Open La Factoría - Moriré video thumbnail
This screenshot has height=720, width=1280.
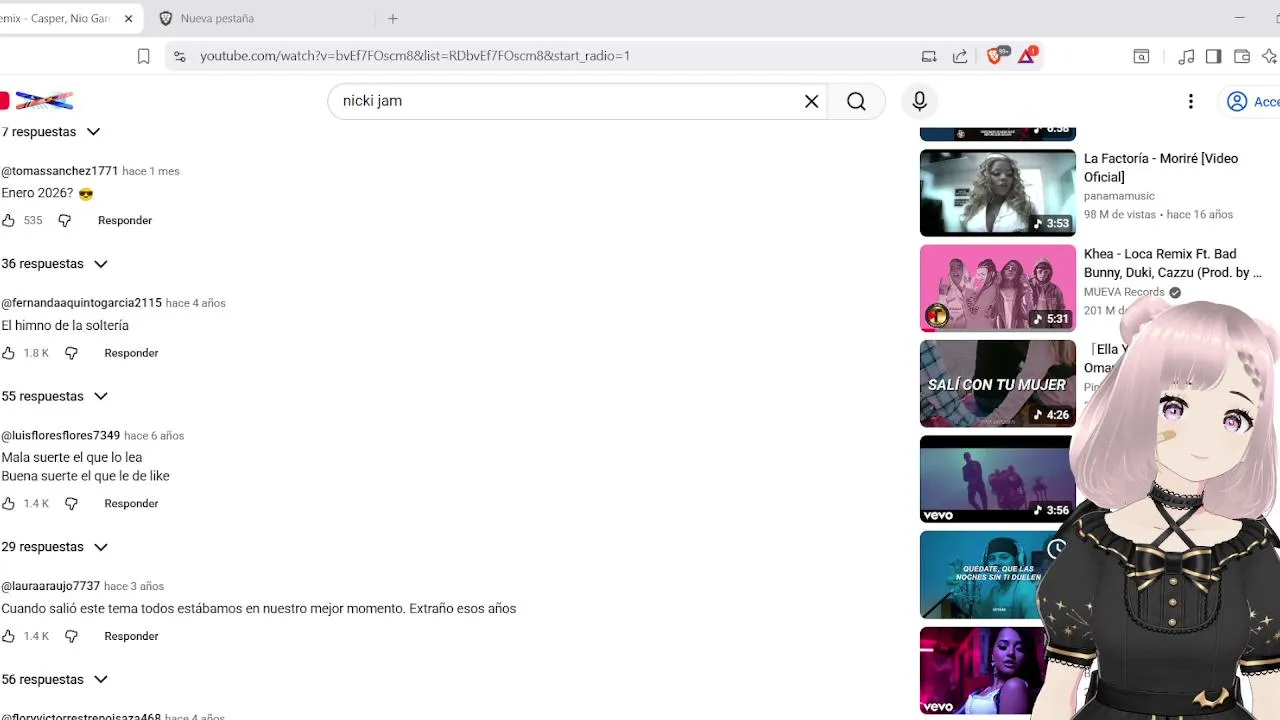[998, 193]
